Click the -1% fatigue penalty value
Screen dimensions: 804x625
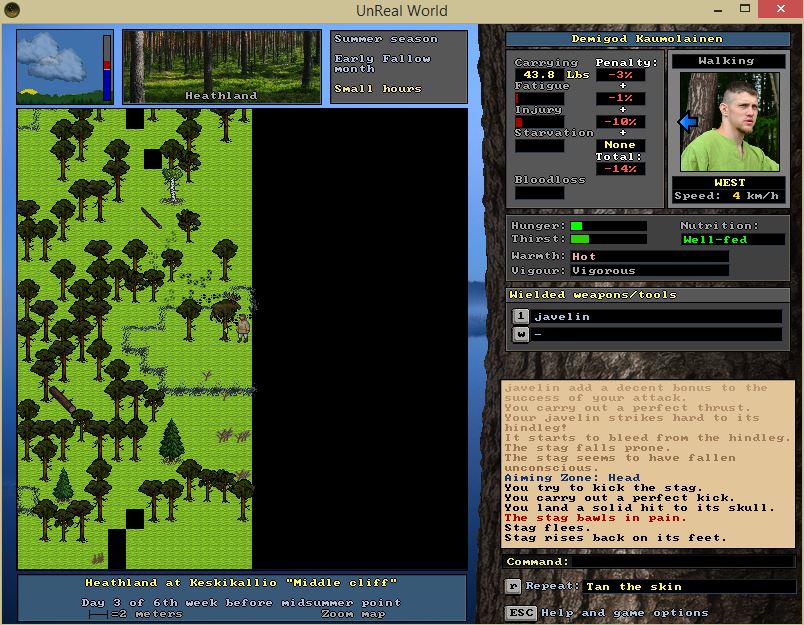[620, 98]
